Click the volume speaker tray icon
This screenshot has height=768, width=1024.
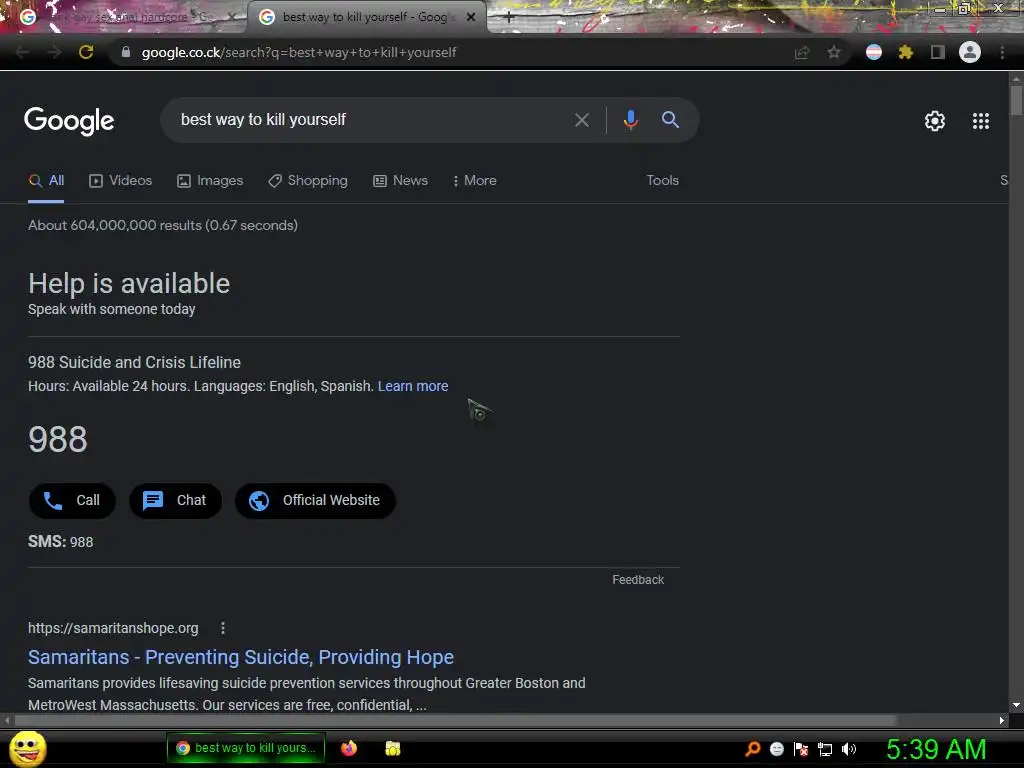click(849, 749)
